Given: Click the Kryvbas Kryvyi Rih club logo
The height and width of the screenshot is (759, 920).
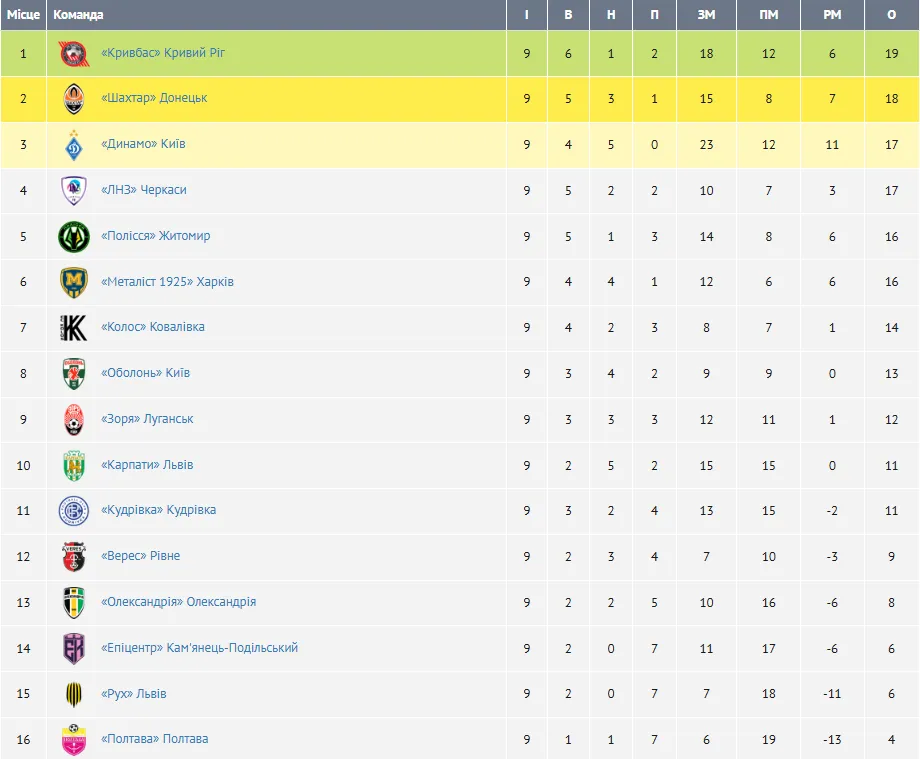Looking at the screenshot, I should coord(74,53).
